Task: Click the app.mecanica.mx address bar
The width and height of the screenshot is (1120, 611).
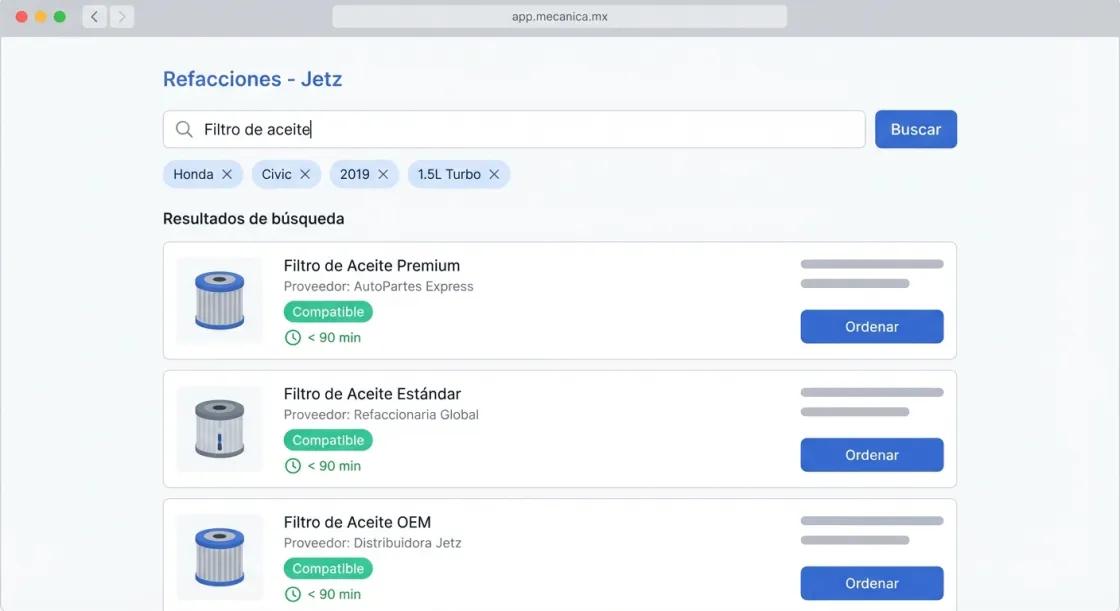Action: tap(560, 16)
